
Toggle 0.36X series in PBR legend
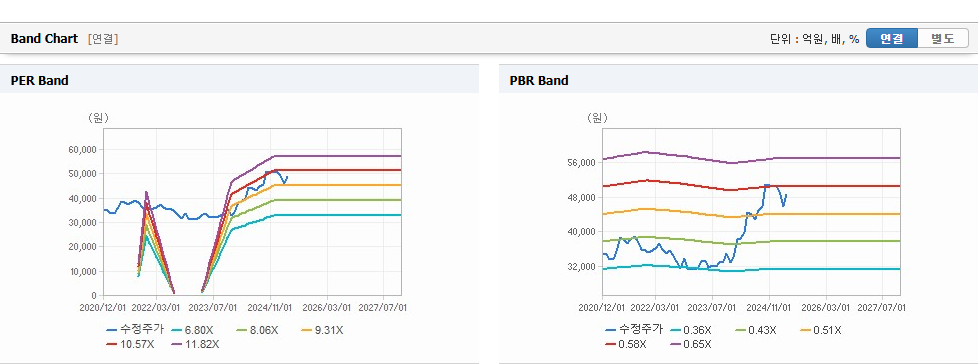tap(692, 330)
